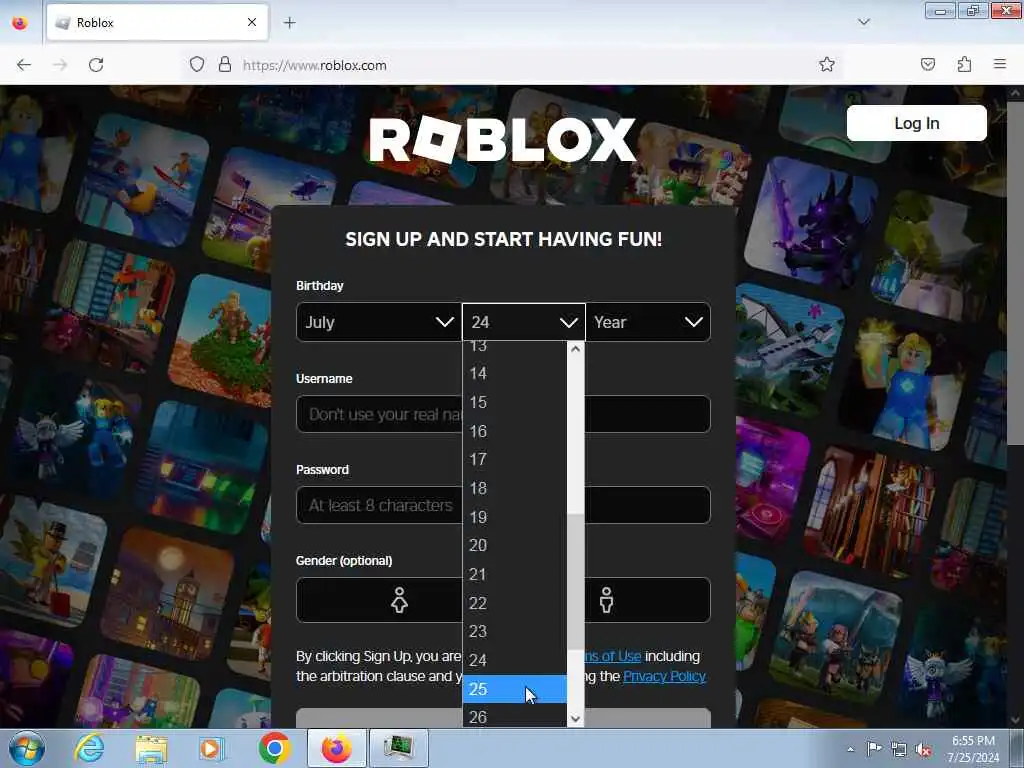Bookmark this page with star icon
Screen dimensions: 1024x768
pyautogui.click(x=827, y=65)
